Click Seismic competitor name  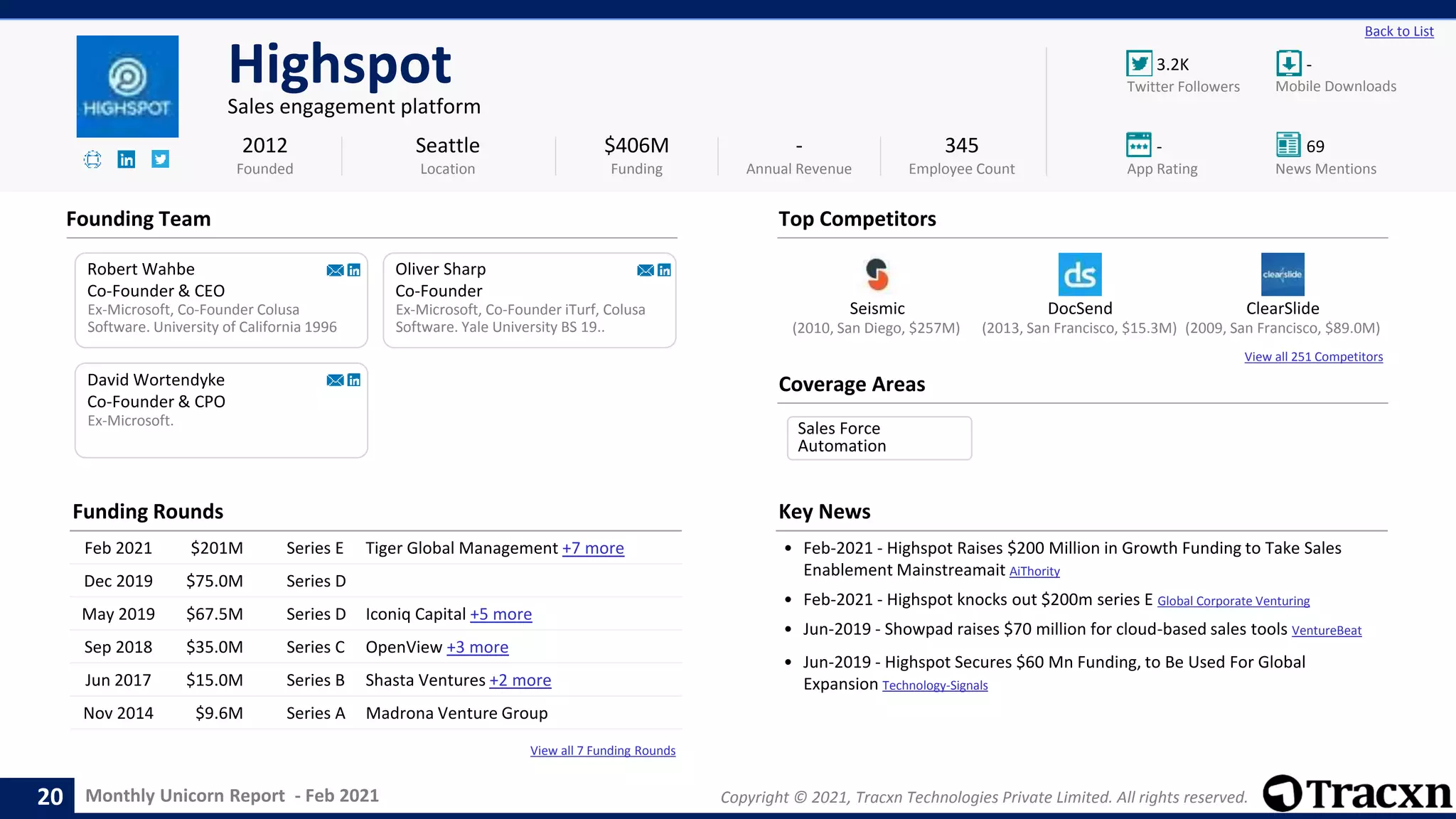coord(877,309)
